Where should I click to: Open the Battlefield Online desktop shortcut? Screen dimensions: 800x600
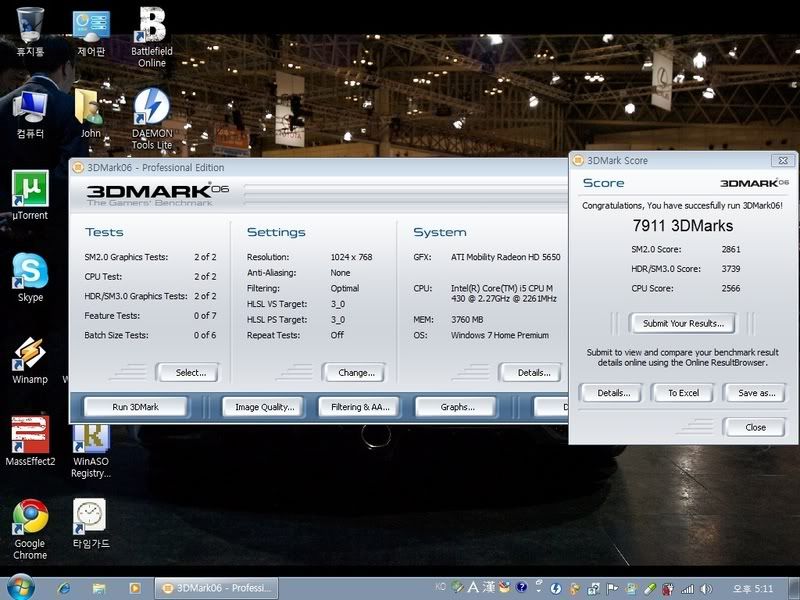[151, 27]
